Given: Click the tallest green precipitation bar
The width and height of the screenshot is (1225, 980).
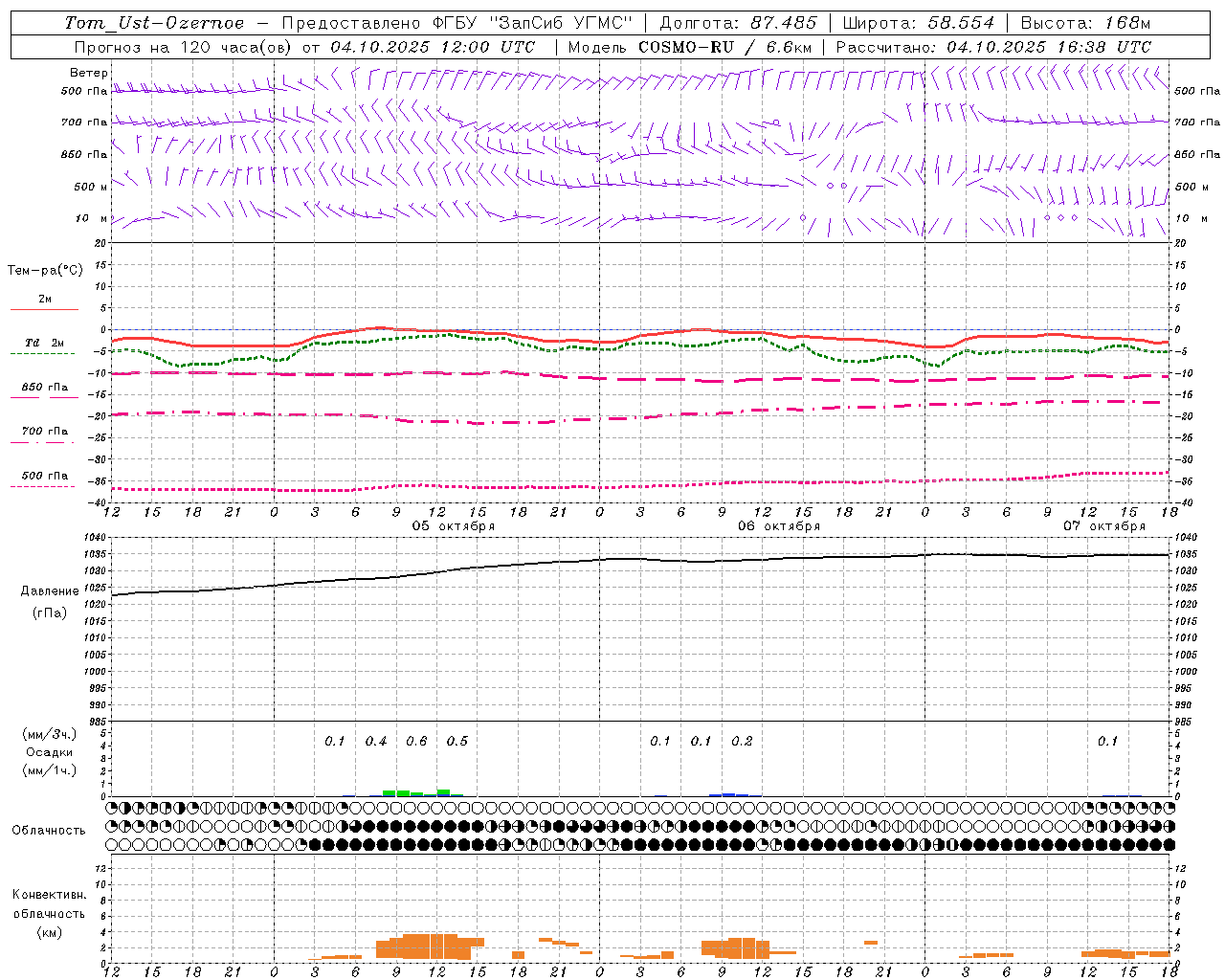Looking at the screenshot, I should click(x=443, y=792).
